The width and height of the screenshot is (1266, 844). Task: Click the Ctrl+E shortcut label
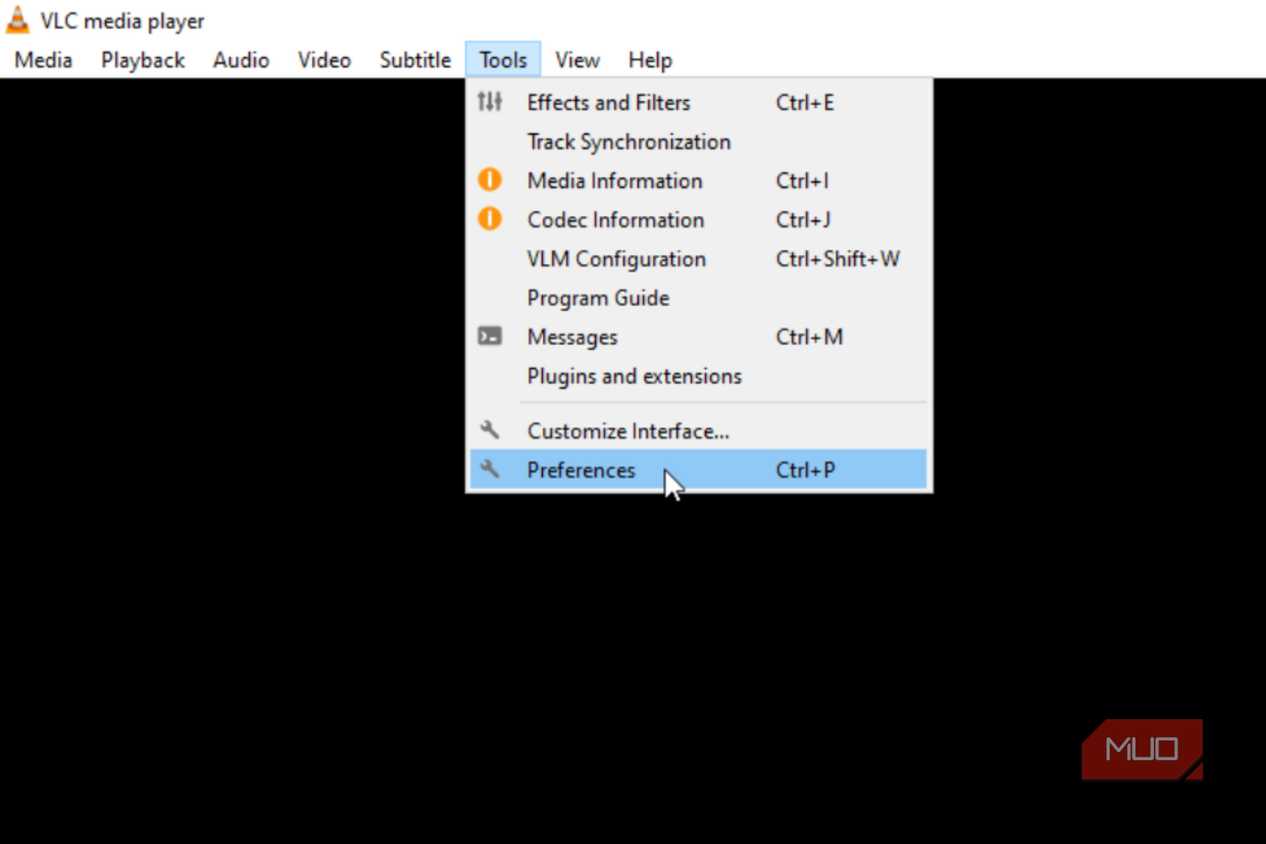(805, 102)
